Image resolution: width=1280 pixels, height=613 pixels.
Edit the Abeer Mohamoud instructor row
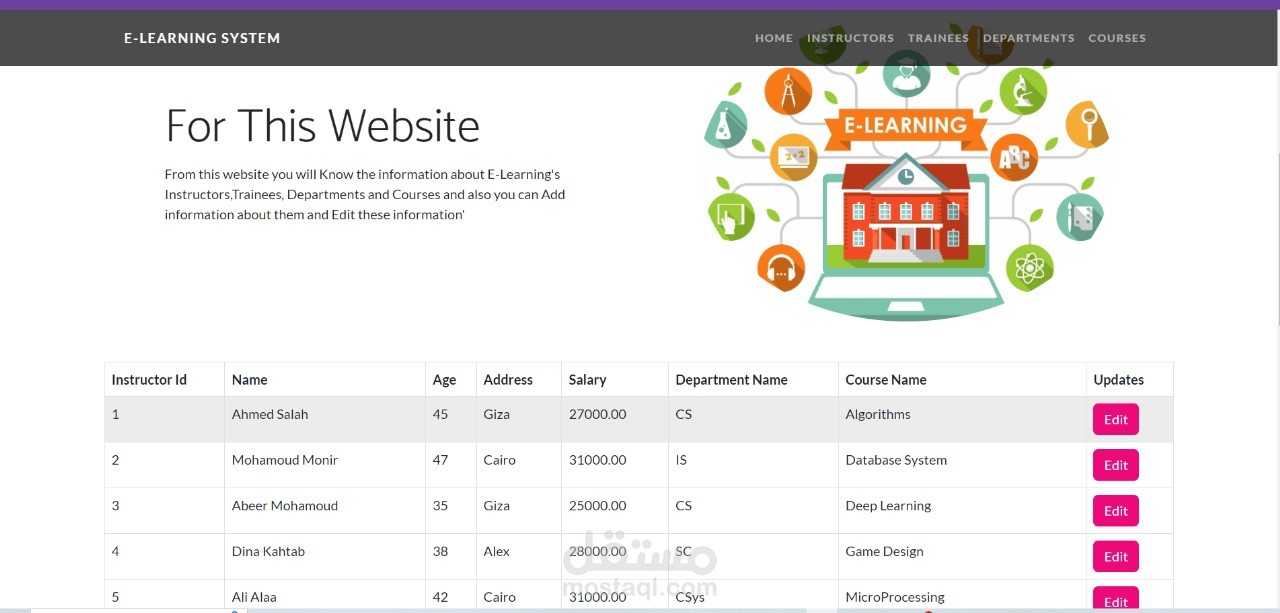1115,511
